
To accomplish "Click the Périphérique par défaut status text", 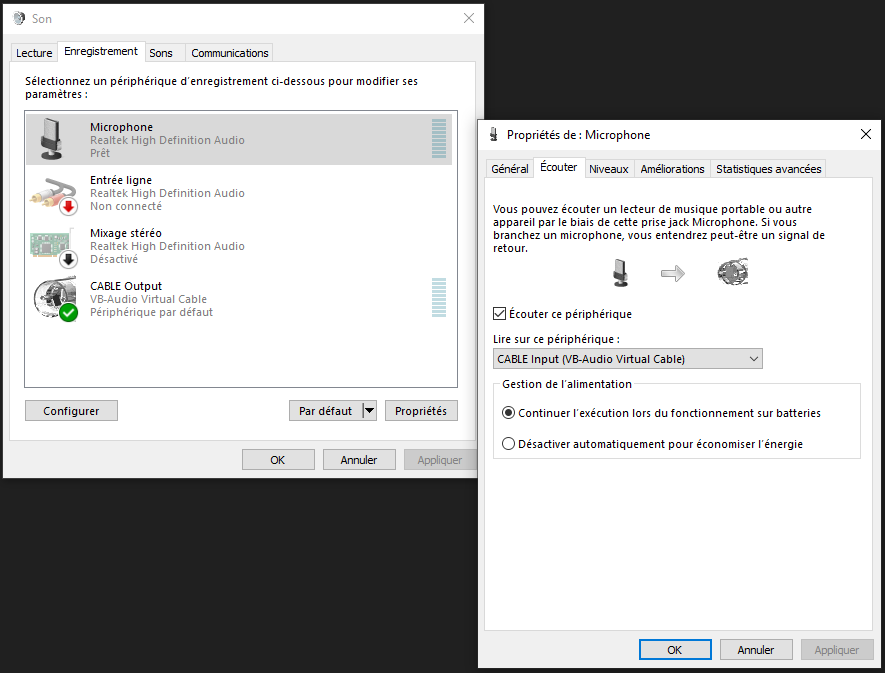I will click(x=151, y=312).
